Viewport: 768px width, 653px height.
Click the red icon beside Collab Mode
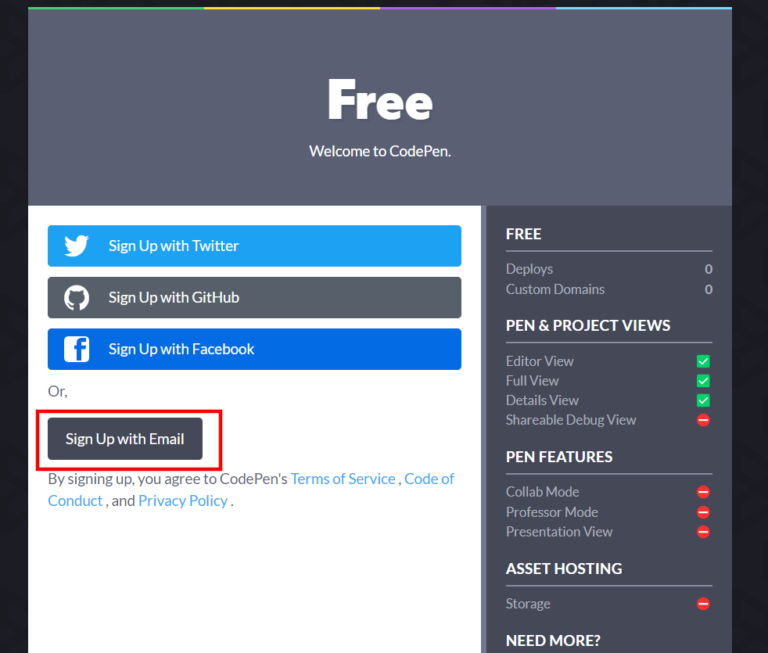click(703, 492)
